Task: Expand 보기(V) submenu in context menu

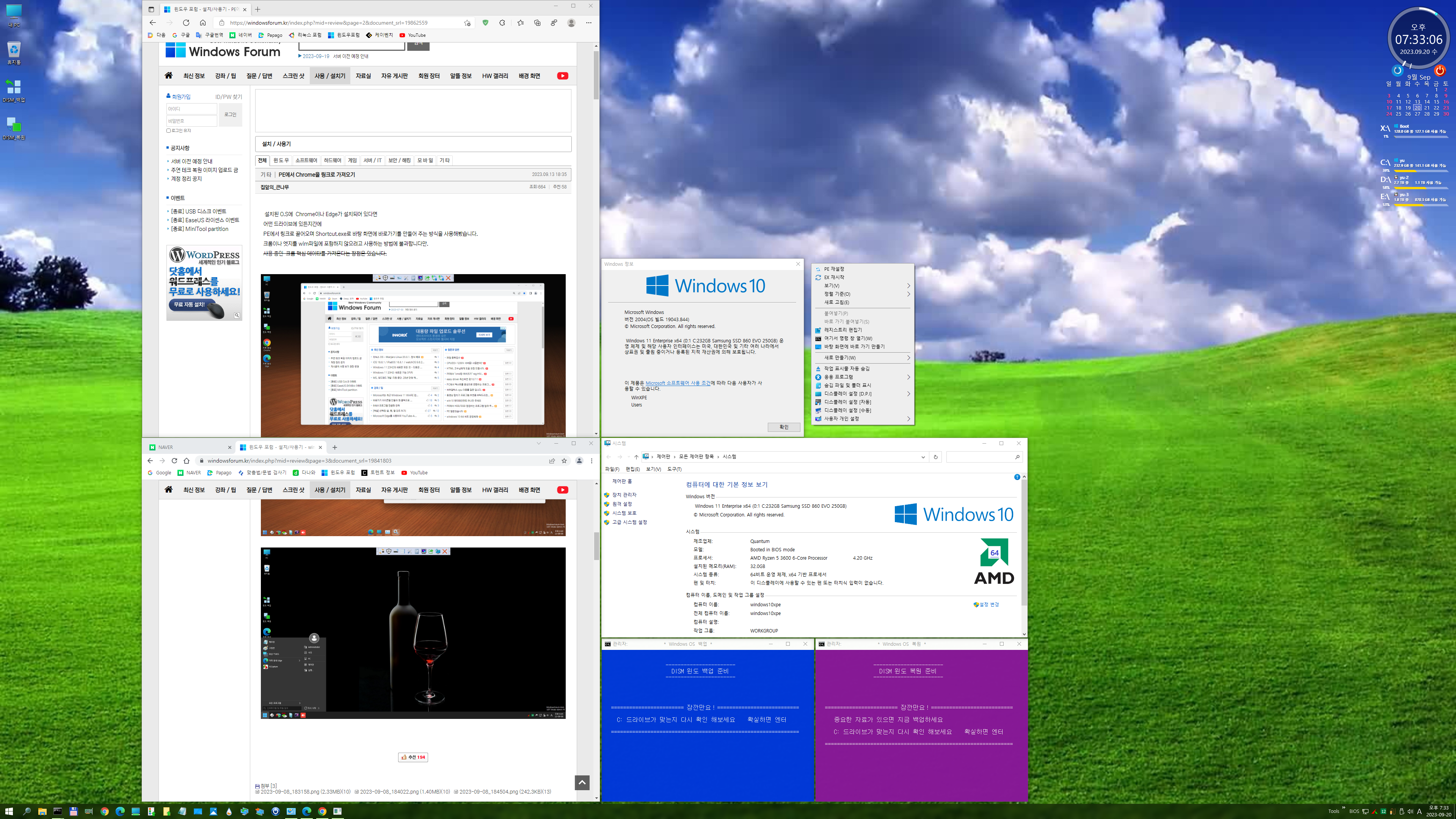Action: 863,286
